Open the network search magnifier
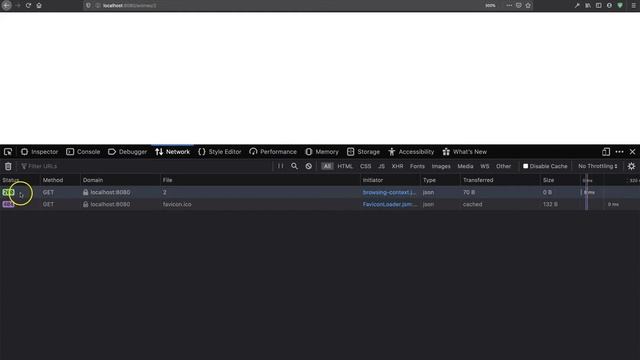The width and height of the screenshot is (640, 360). pyautogui.click(x=294, y=166)
